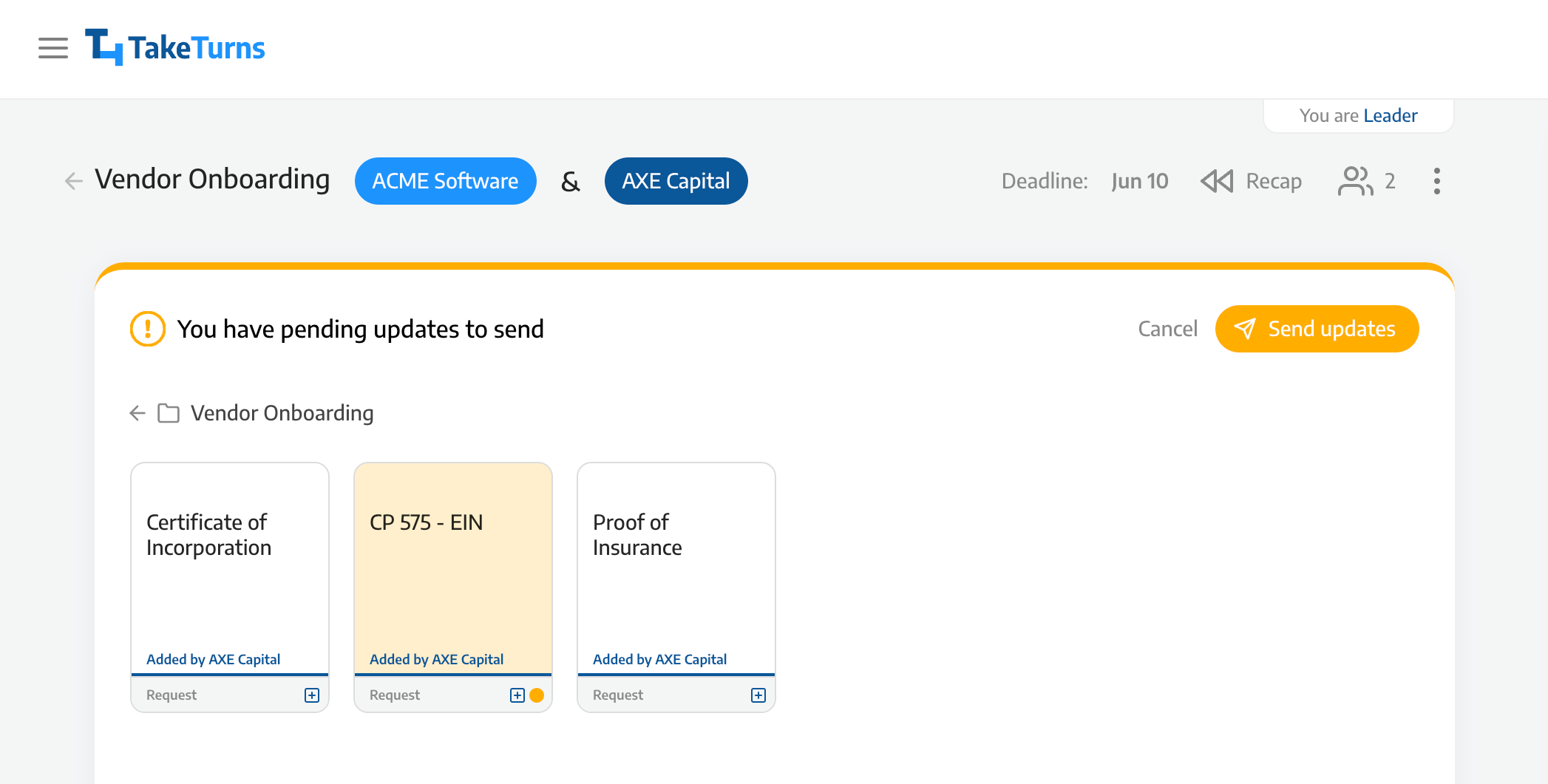1548x784 pixels.
Task: Click the Vendor Onboarding folder icon
Action: 169,413
